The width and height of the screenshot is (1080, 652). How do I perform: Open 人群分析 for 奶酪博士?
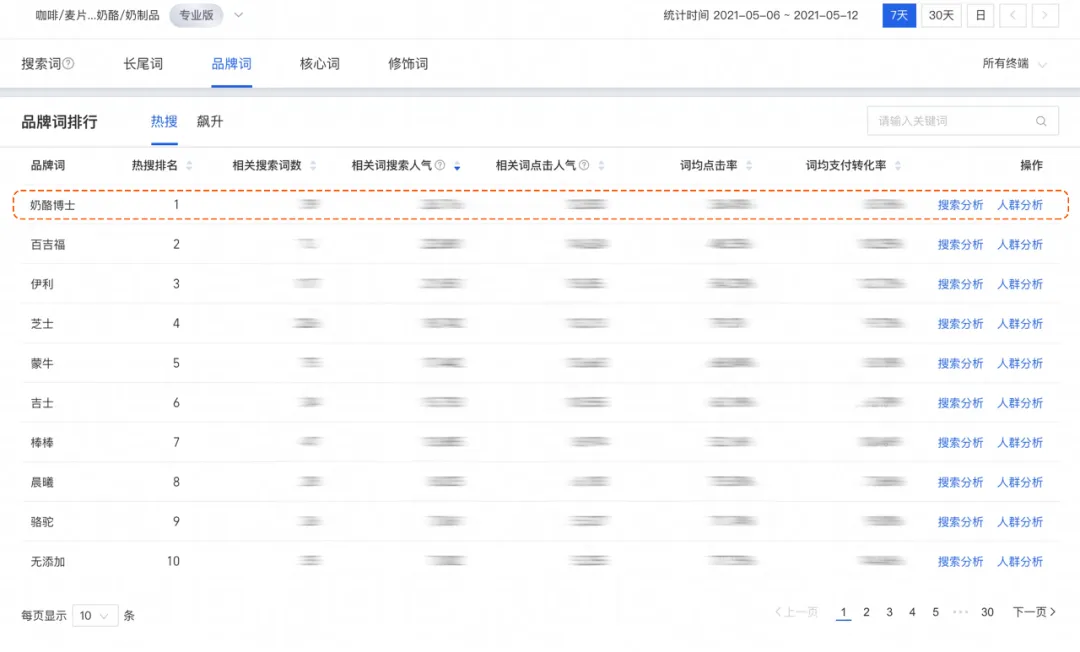click(1020, 205)
